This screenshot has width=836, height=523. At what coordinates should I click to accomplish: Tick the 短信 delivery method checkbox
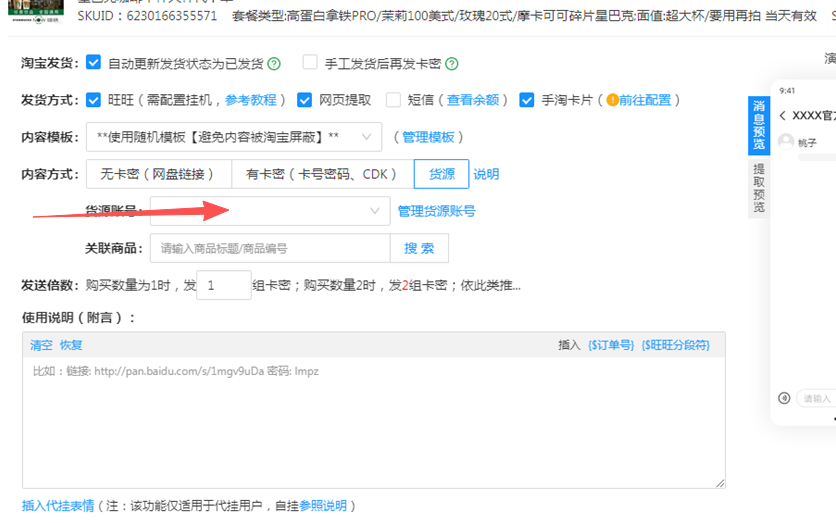pos(393,100)
